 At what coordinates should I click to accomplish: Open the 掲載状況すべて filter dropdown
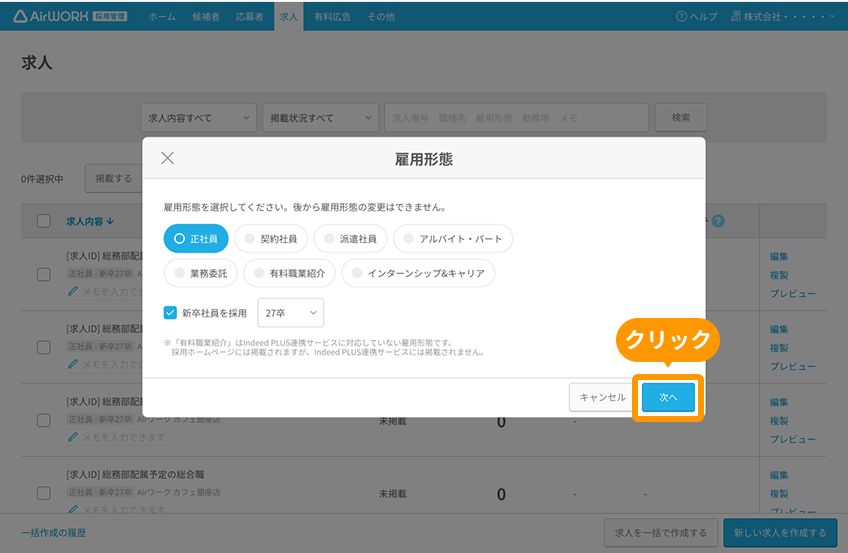[320, 117]
